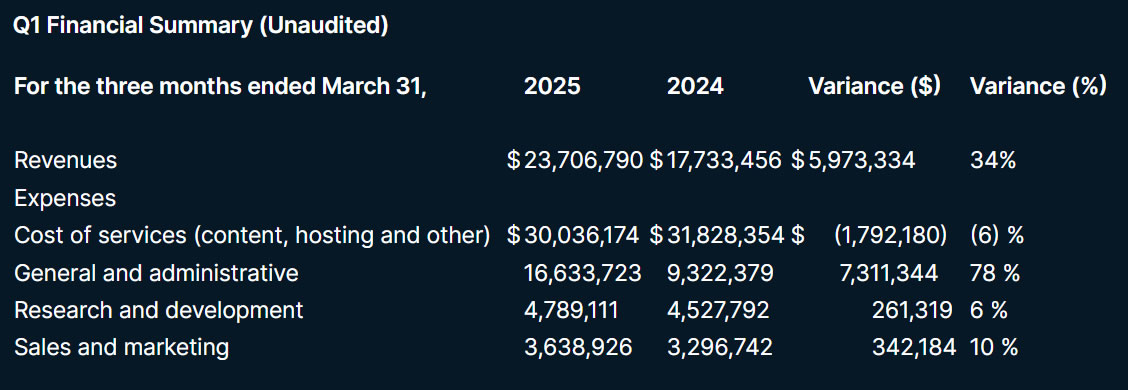This screenshot has height=390, width=1128.
Task: Select the cost of services value $30,036,174
Action: coord(575,235)
